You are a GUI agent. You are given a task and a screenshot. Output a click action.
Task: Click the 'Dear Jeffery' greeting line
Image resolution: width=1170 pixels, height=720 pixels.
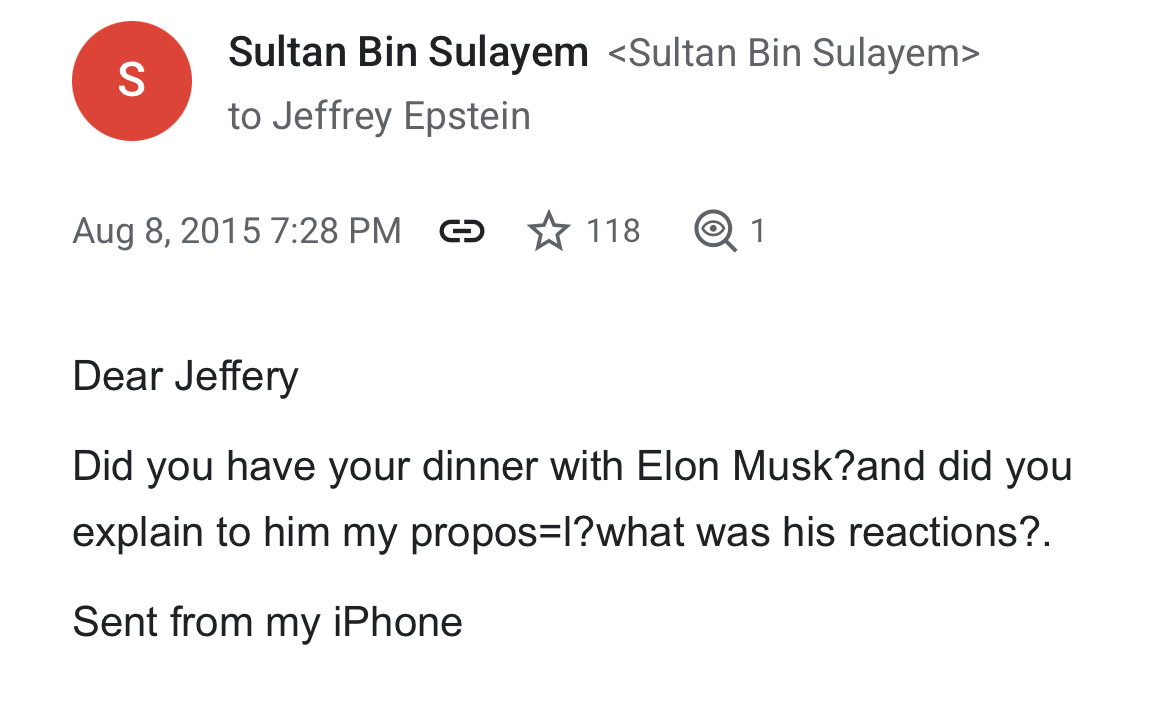click(x=185, y=377)
